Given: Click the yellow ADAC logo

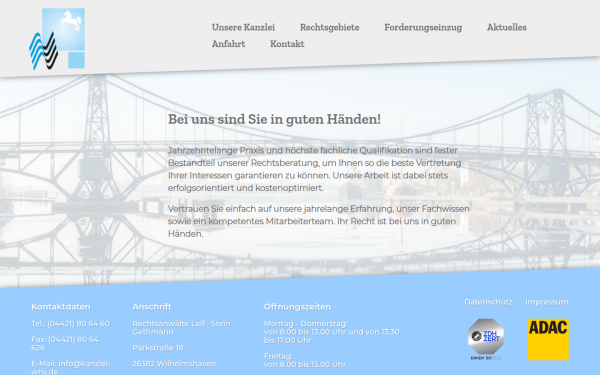Looking at the screenshot, I should 548,339.
